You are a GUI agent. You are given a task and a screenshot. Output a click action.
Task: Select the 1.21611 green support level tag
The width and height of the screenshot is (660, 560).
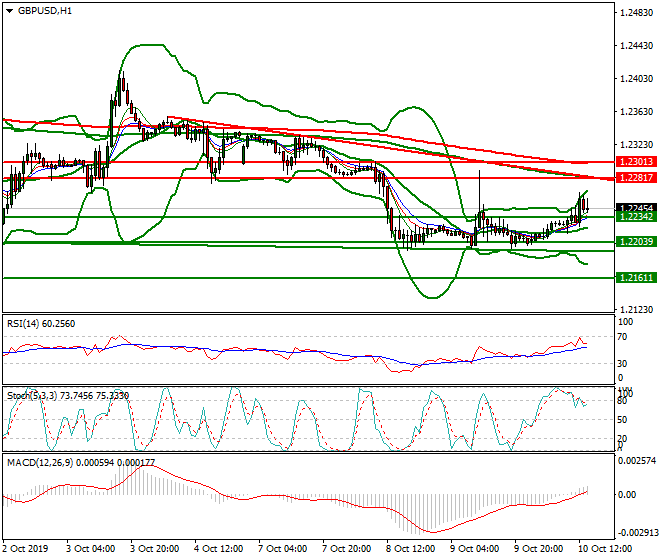(636, 278)
